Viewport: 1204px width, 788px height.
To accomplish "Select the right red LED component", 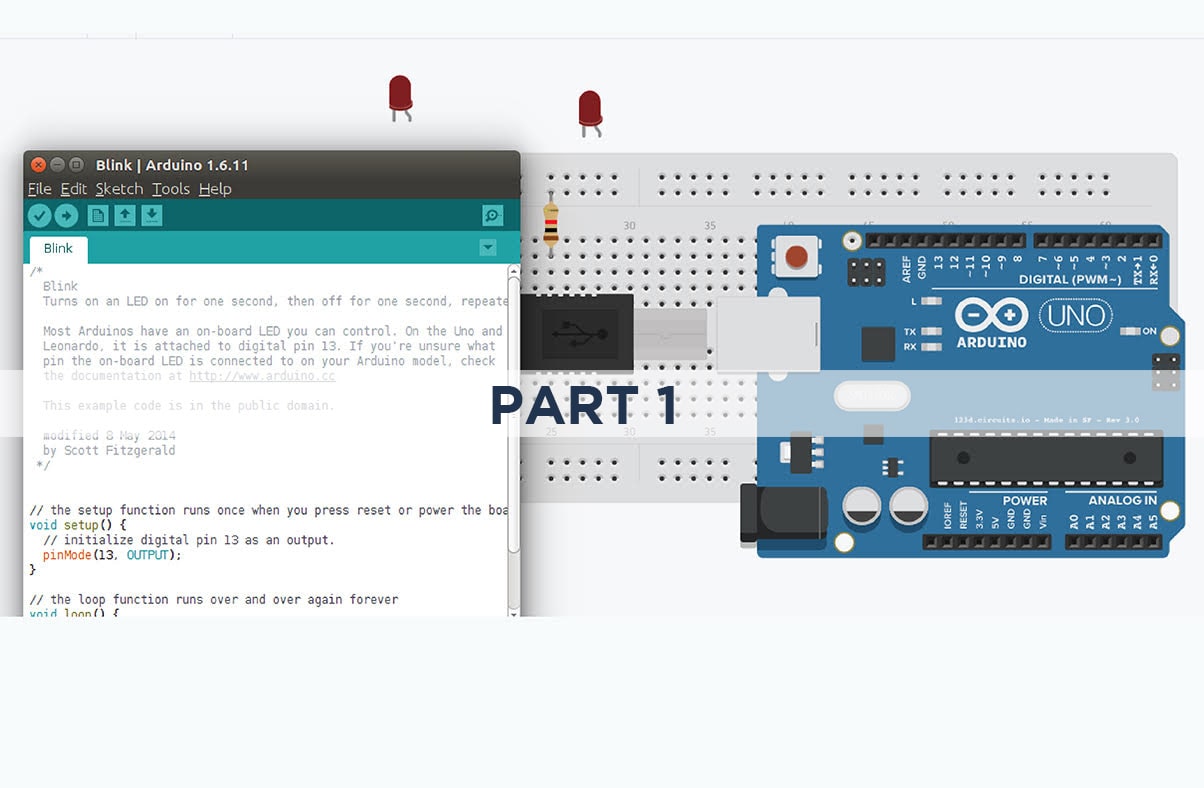I will (590, 114).
